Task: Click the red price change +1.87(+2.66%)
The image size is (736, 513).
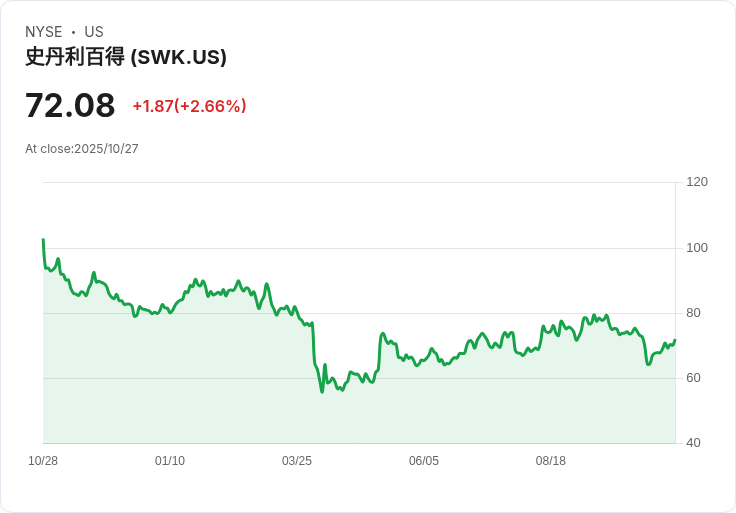Action: (189, 106)
